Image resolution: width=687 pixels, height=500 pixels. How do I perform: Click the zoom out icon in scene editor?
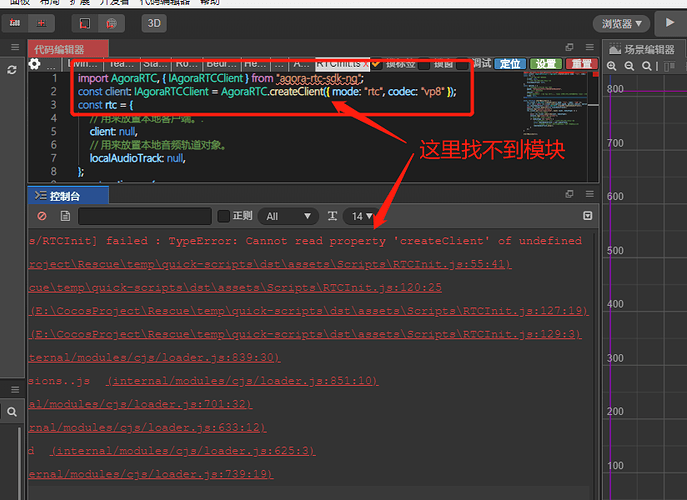tap(629, 66)
